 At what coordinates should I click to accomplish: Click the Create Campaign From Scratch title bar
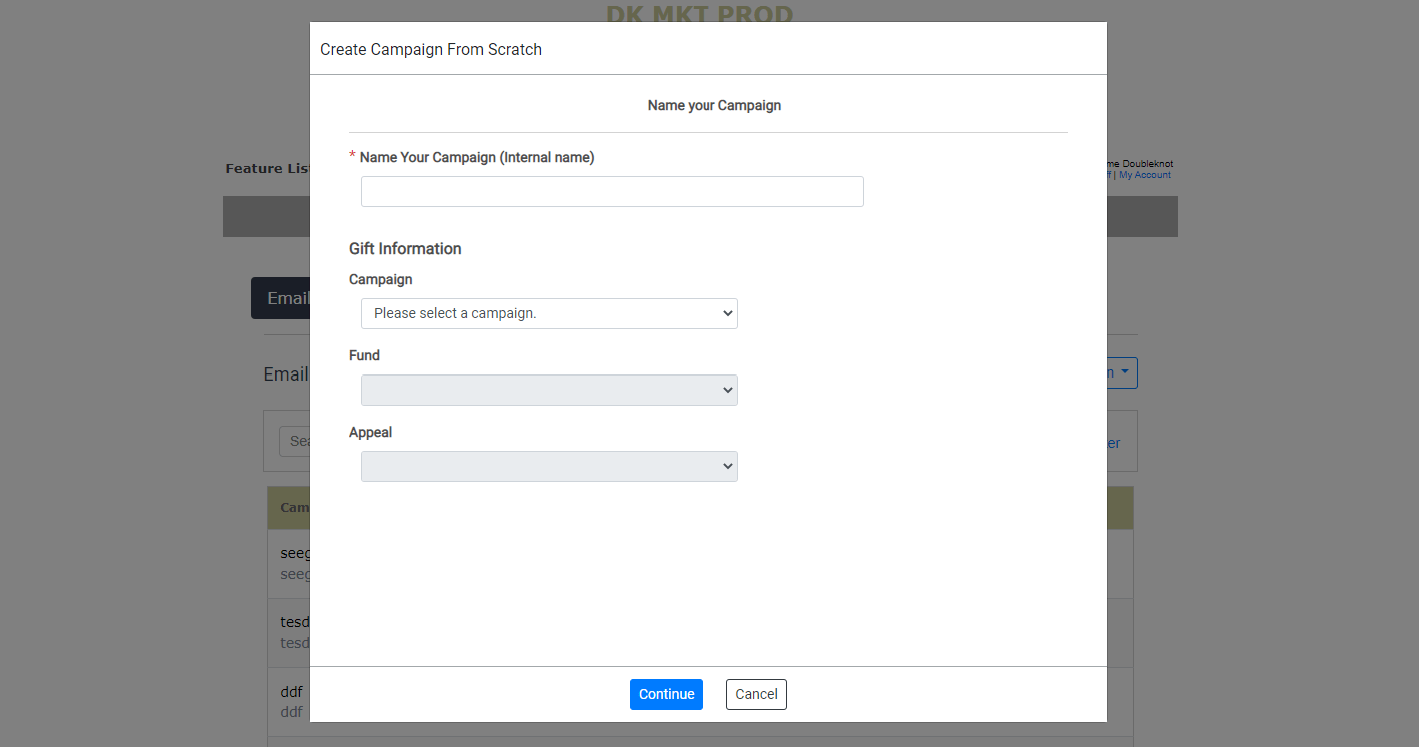pyautogui.click(x=430, y=48)
